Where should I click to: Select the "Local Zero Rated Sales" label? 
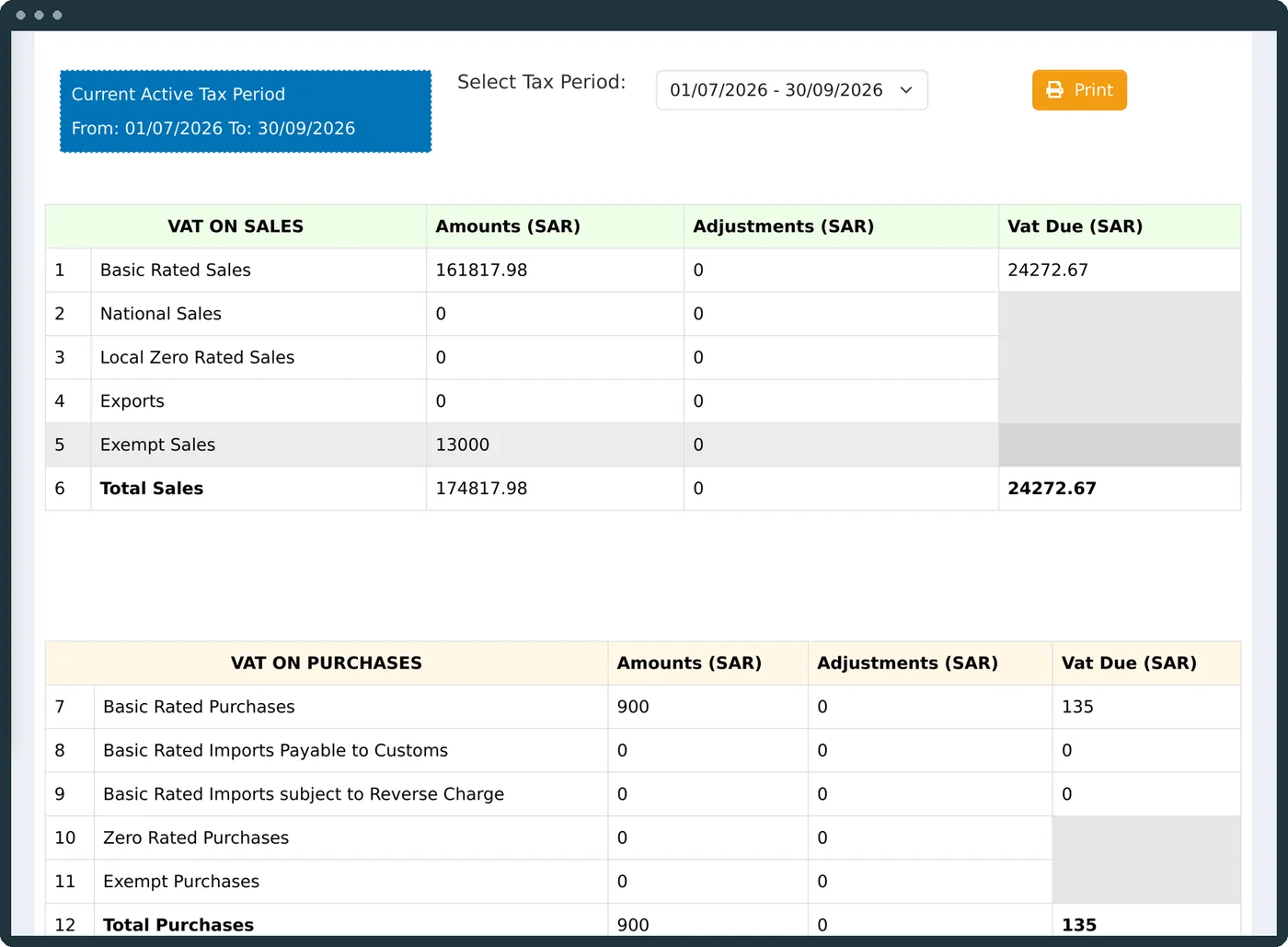(197, 357)
